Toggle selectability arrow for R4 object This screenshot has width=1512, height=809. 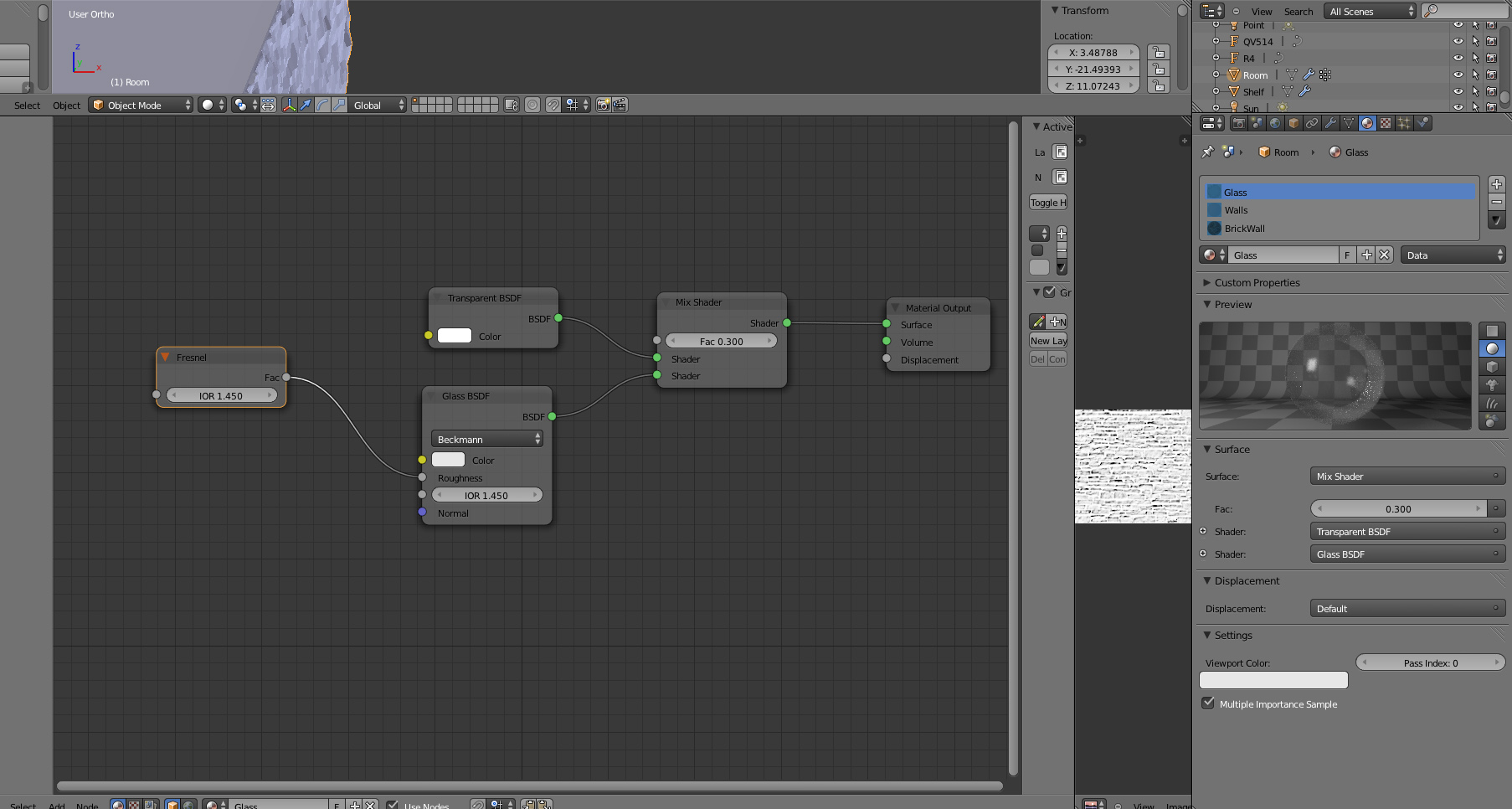click(1475, 58)
